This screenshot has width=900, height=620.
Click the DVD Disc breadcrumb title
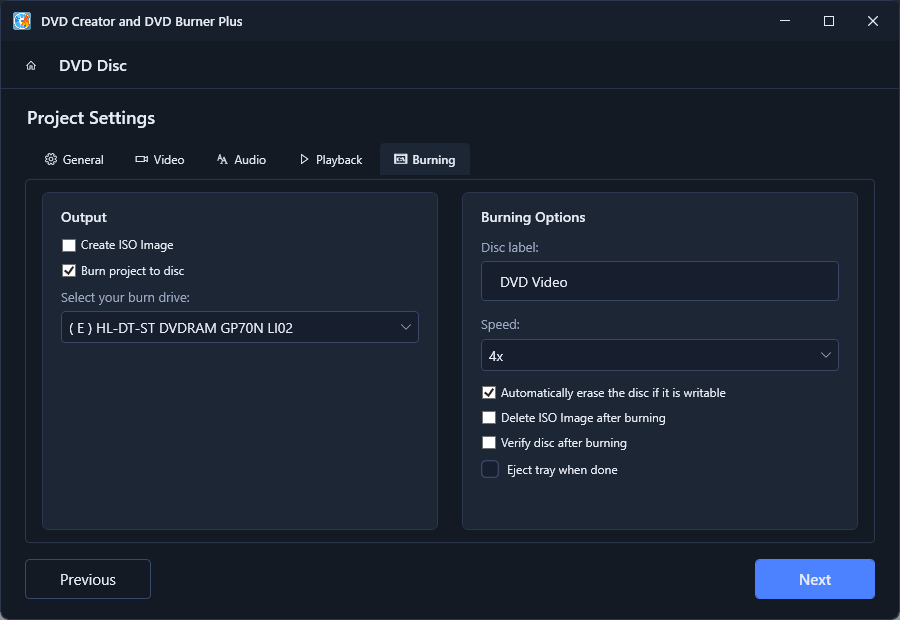pyautogui.click(x=93, y=65)
